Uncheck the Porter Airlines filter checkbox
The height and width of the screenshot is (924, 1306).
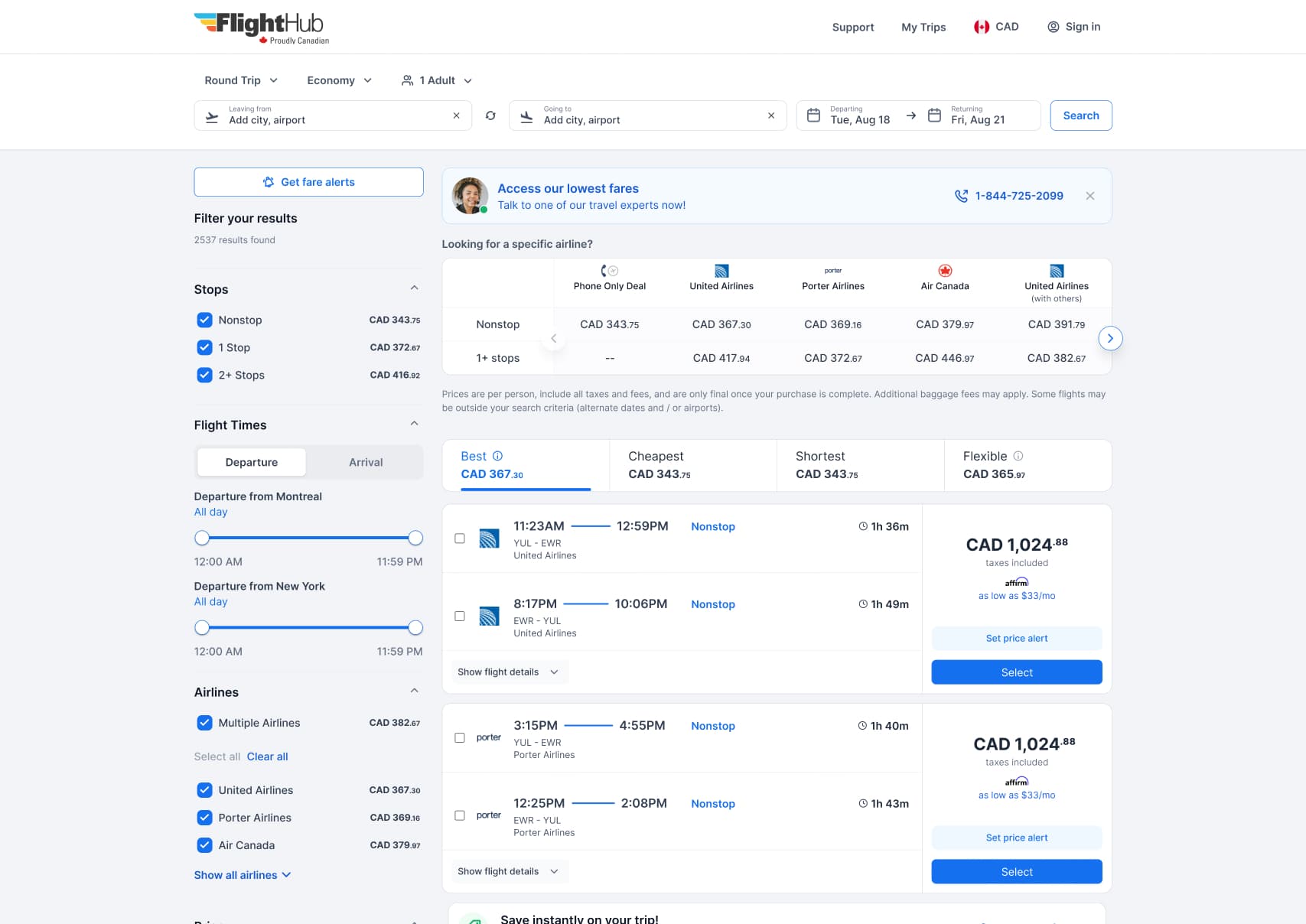point(204,818)
